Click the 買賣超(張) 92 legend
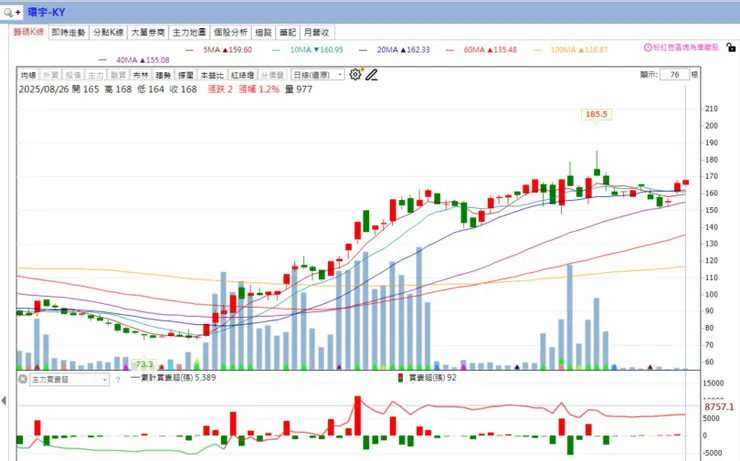Screen dimensions: 740x461 tap(427, 377)
